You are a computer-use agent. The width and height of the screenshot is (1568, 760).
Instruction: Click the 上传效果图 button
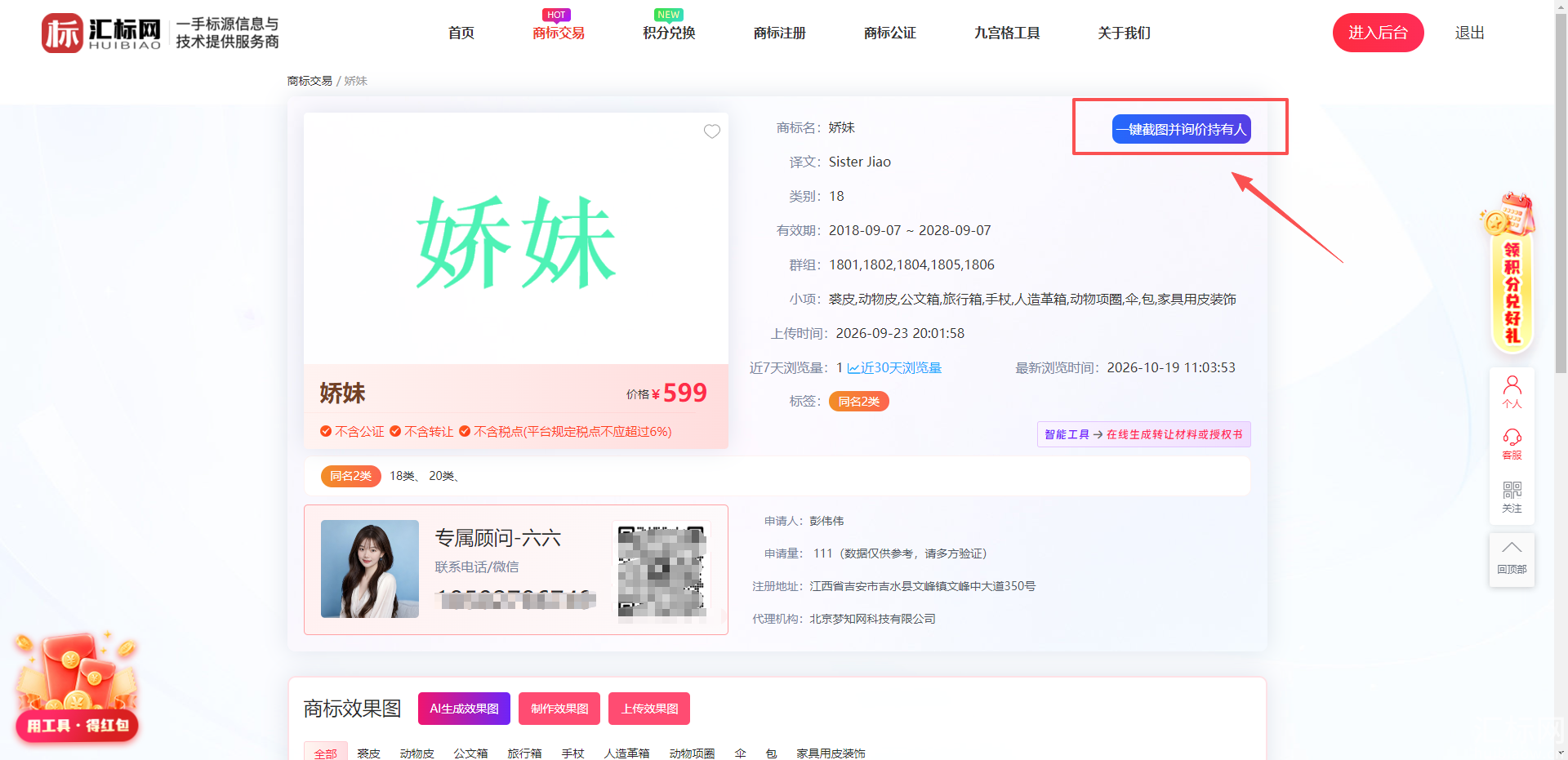tap(649, 709)
